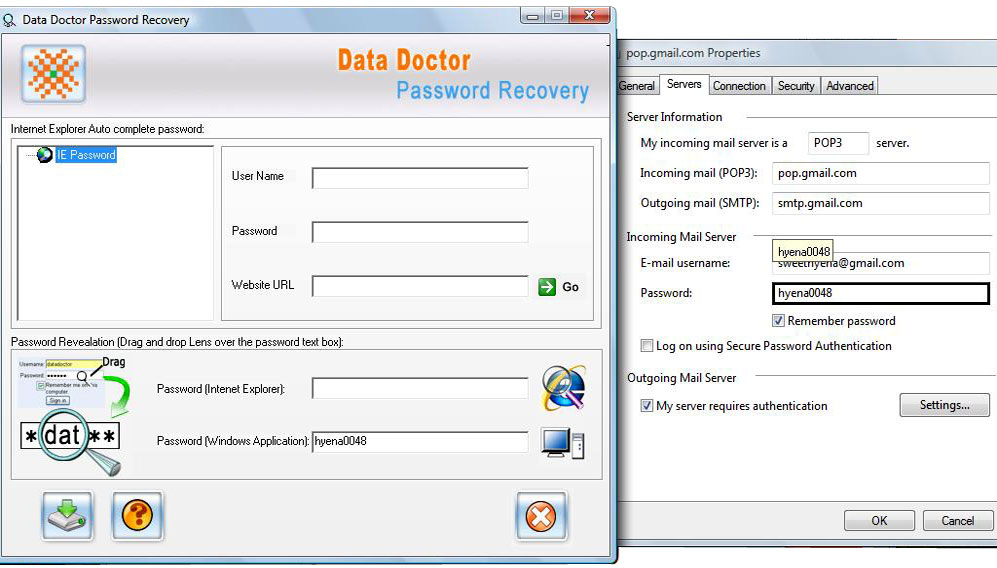Image resolution: width=997 pixels, height=568 pixels.
Task: Toggle the Remember password checkbox
Action: click(x=778, y=321)
